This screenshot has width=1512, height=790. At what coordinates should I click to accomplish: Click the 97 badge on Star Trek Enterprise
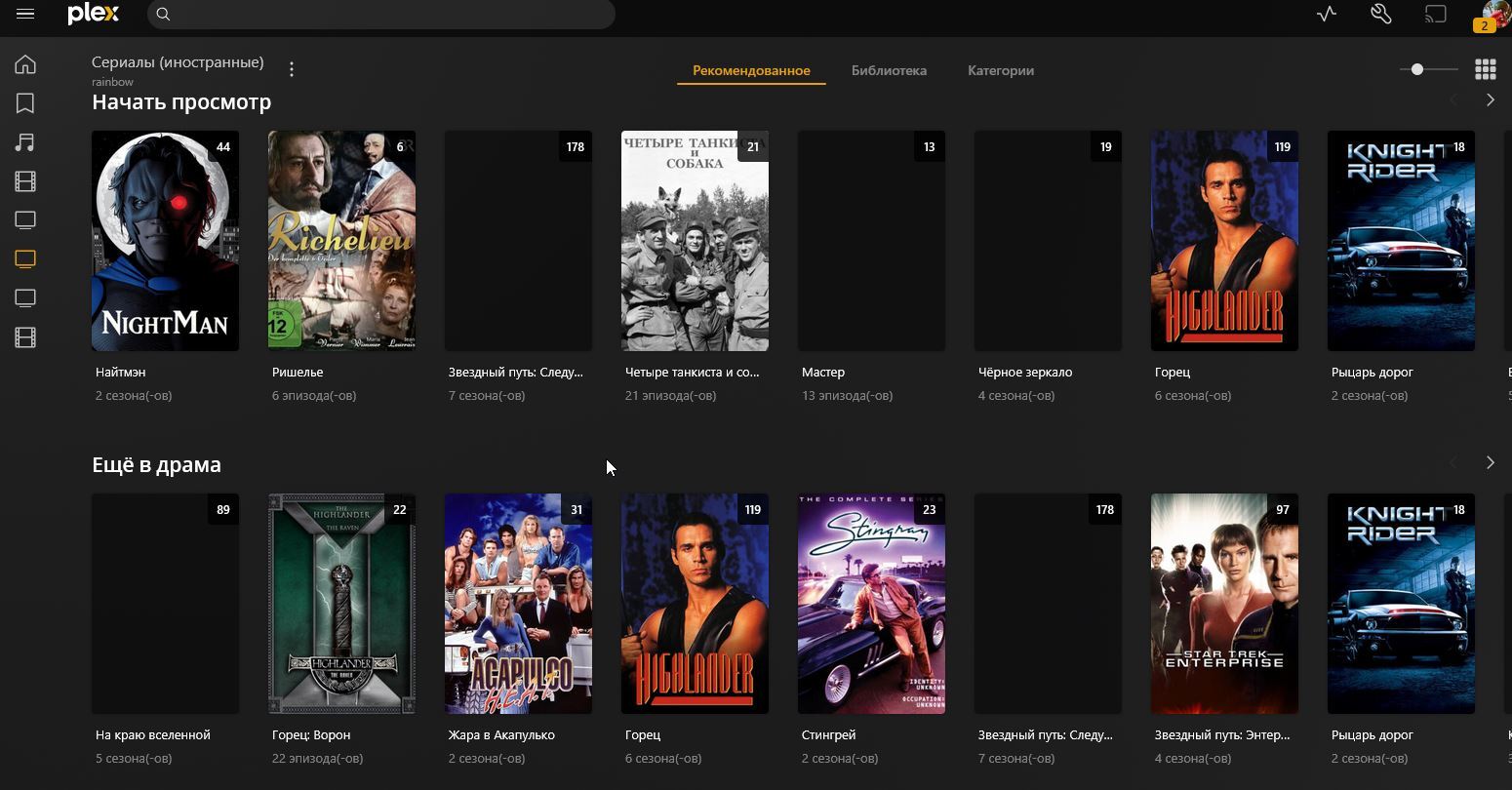click(x=1283, y=510)
